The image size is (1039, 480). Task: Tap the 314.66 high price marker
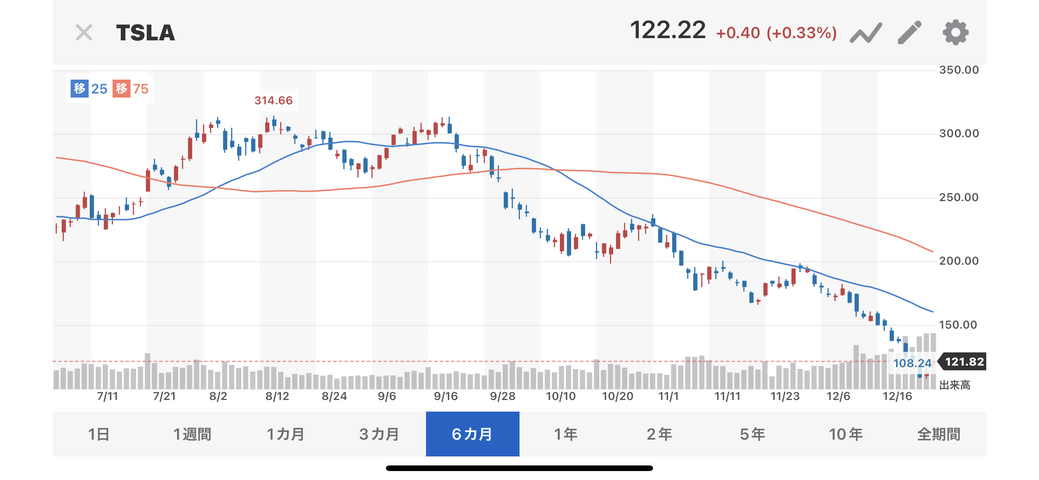(272, 101)
